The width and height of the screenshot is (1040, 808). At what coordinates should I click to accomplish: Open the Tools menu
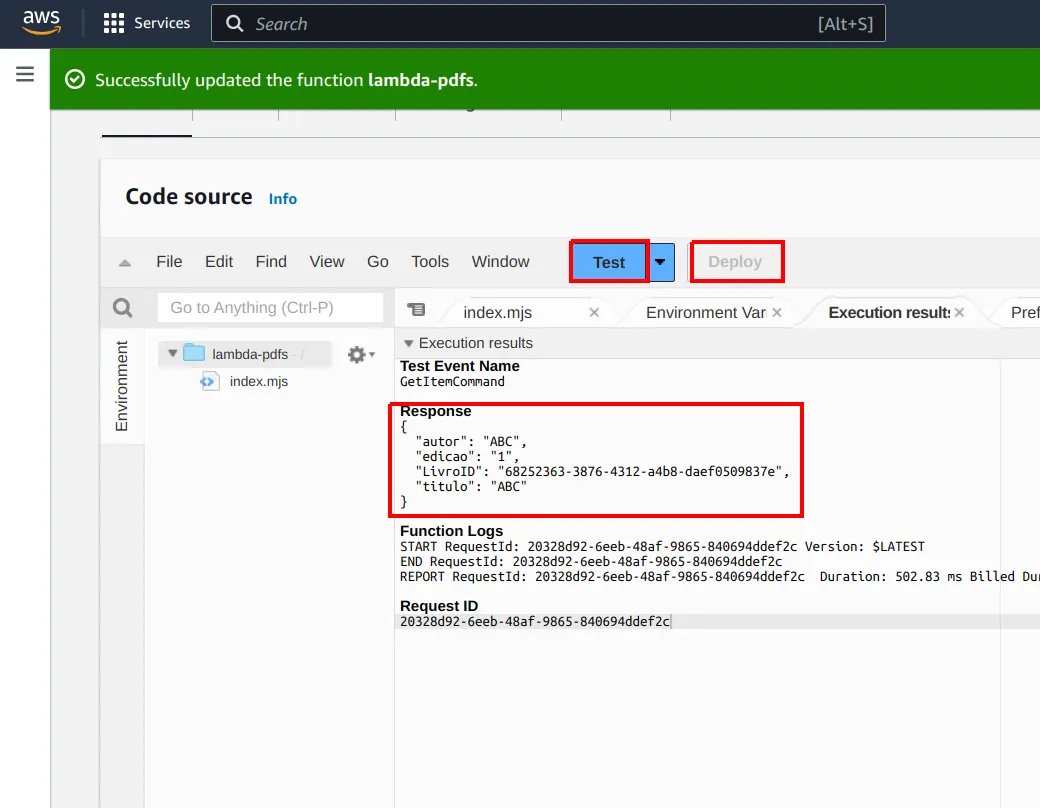click(x=430, y=261)
